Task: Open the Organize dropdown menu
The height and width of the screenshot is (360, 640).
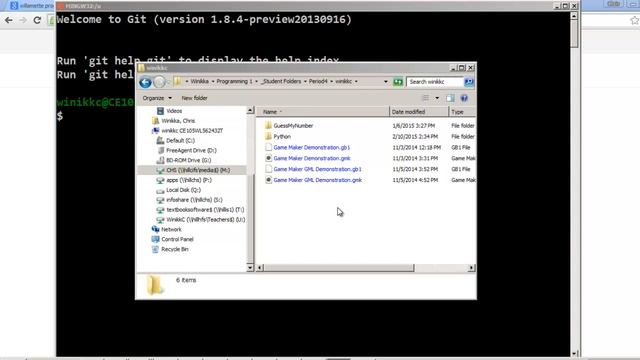Action: point(157,98)
